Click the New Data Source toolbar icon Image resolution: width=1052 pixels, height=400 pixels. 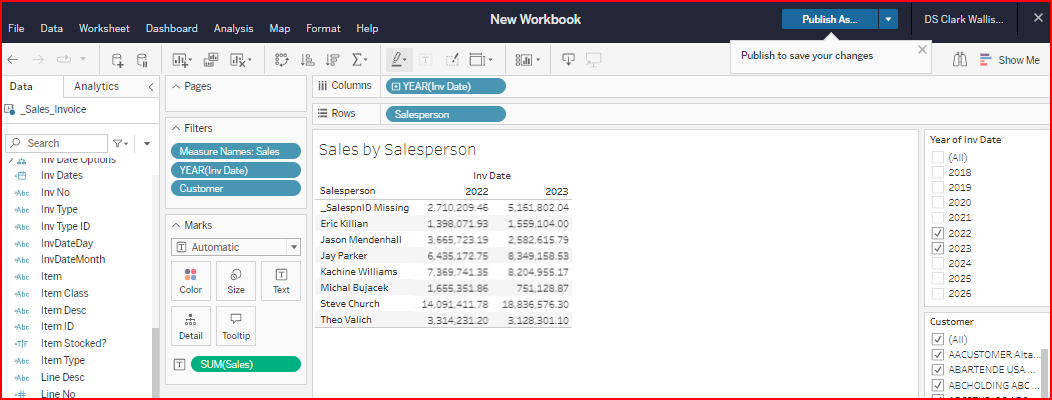pyautogui.click(x=117, y=60)
